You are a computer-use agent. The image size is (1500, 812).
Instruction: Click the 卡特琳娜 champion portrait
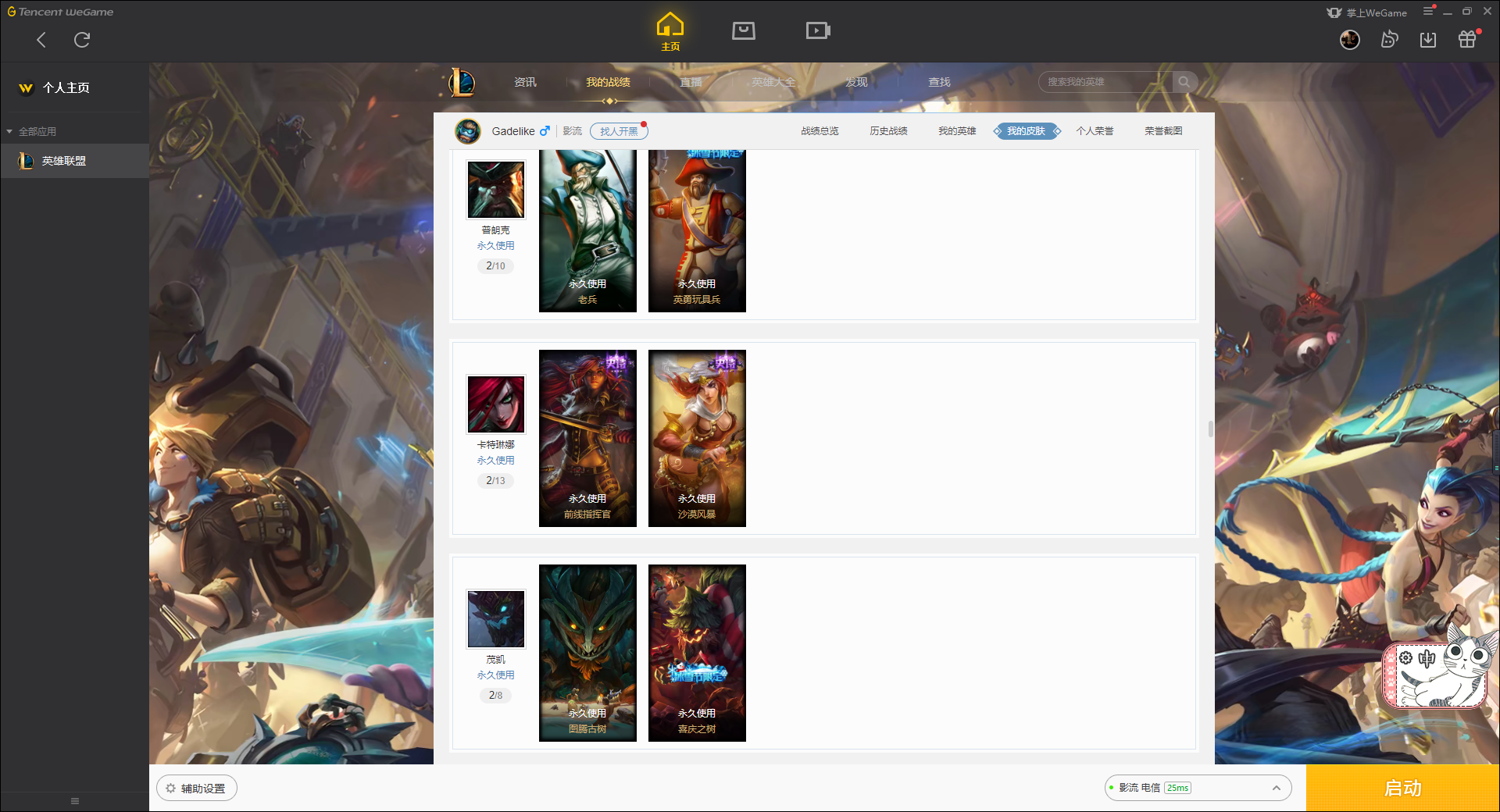(x=496, y=404)
